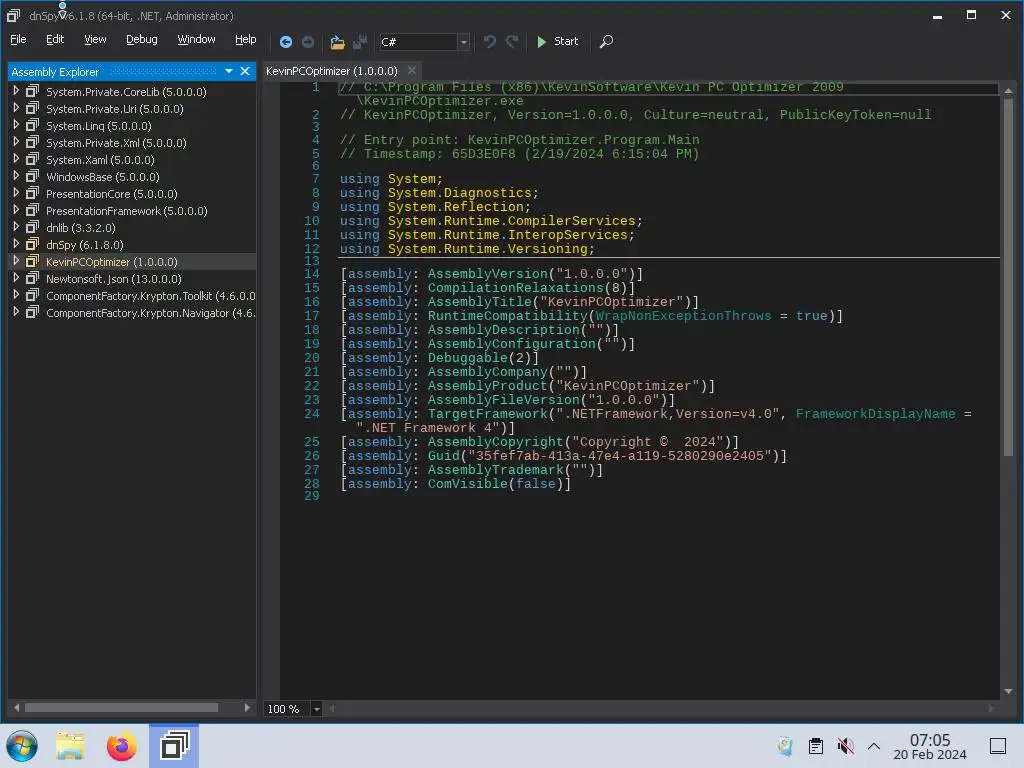Viewport: 1024px width, 768px height.
Task: Open Assembly Explorer panel options arrow
Action: (x=229, y=71)
